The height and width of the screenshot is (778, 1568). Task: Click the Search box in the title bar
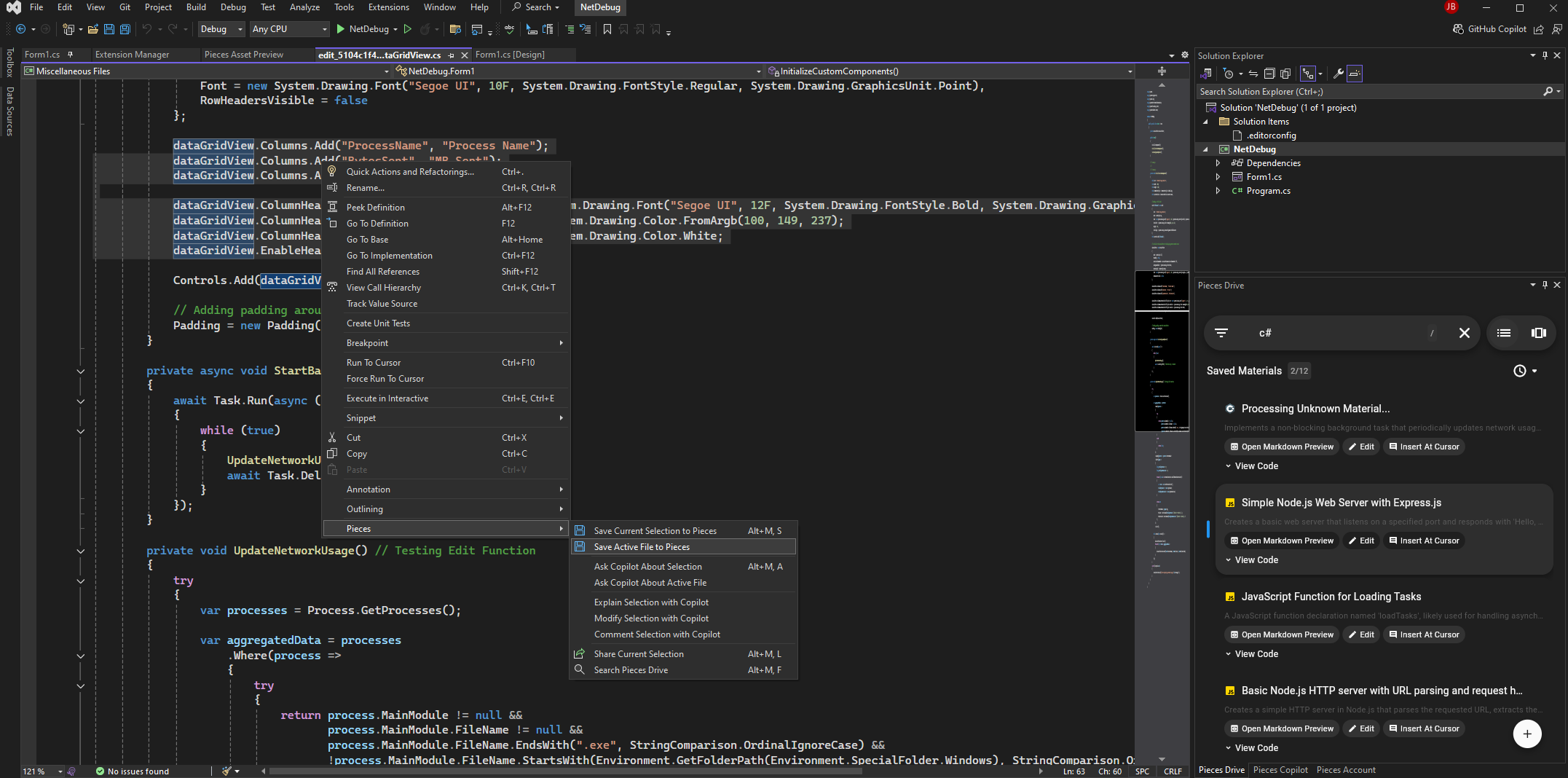535,7
